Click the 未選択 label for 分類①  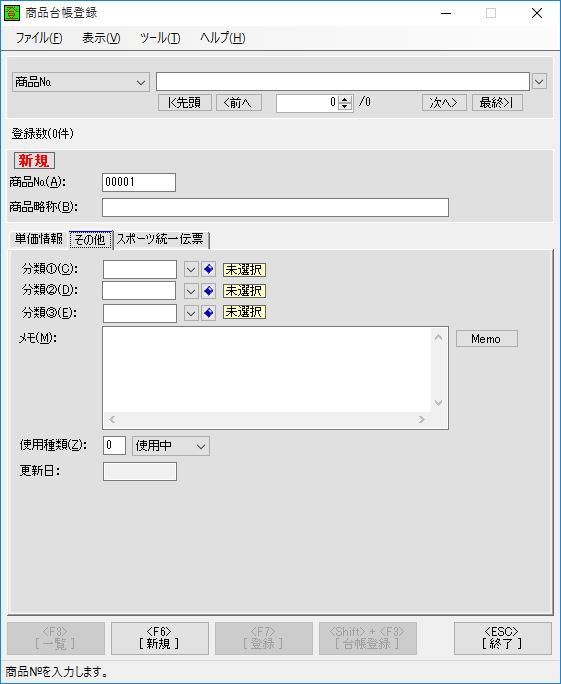tap(244, 270)
